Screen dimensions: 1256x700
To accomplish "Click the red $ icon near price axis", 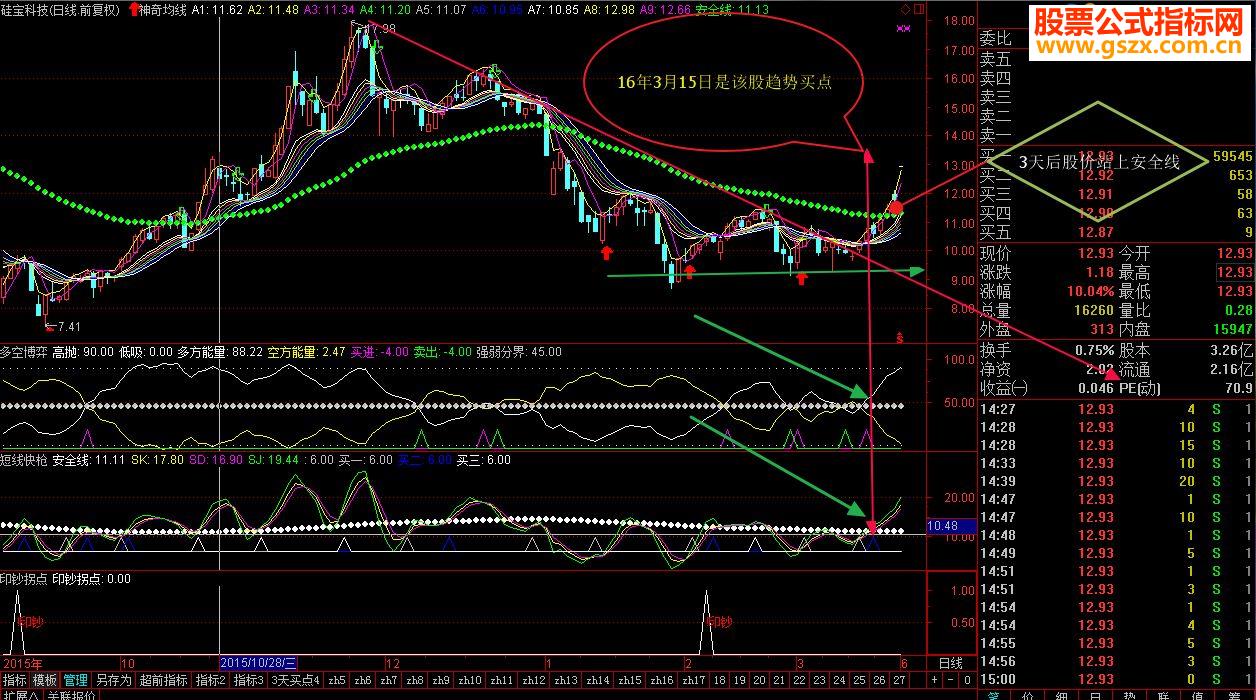I will click(900, 338).
